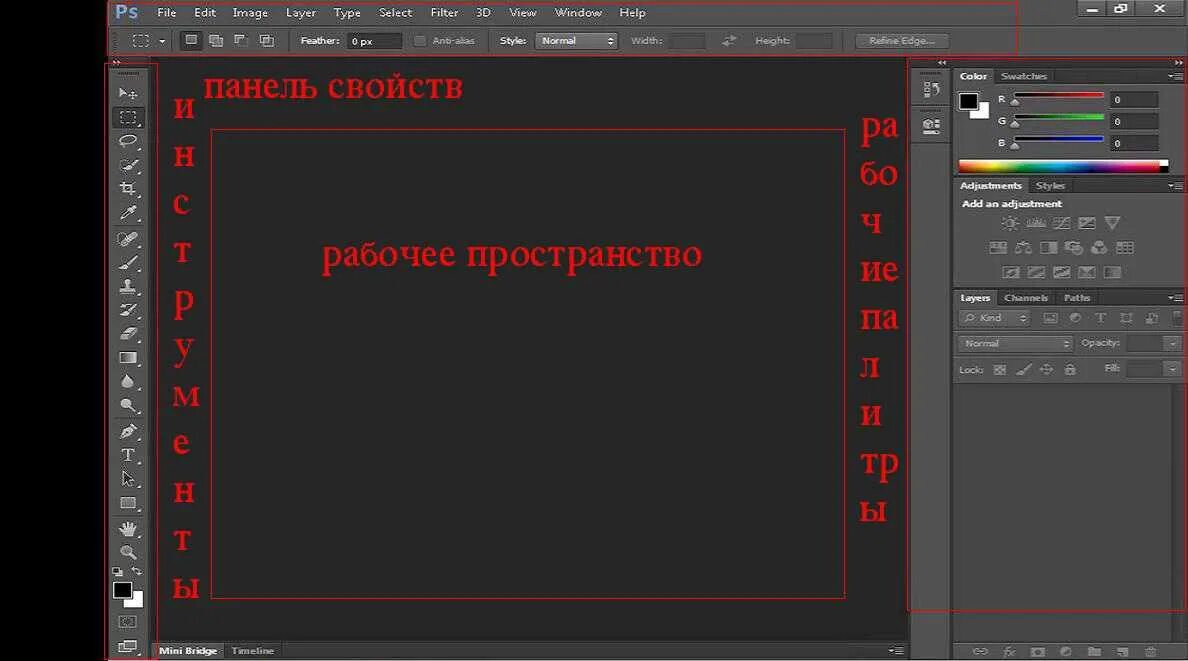Toggle Lock all padlock icon

[1070, 370]
